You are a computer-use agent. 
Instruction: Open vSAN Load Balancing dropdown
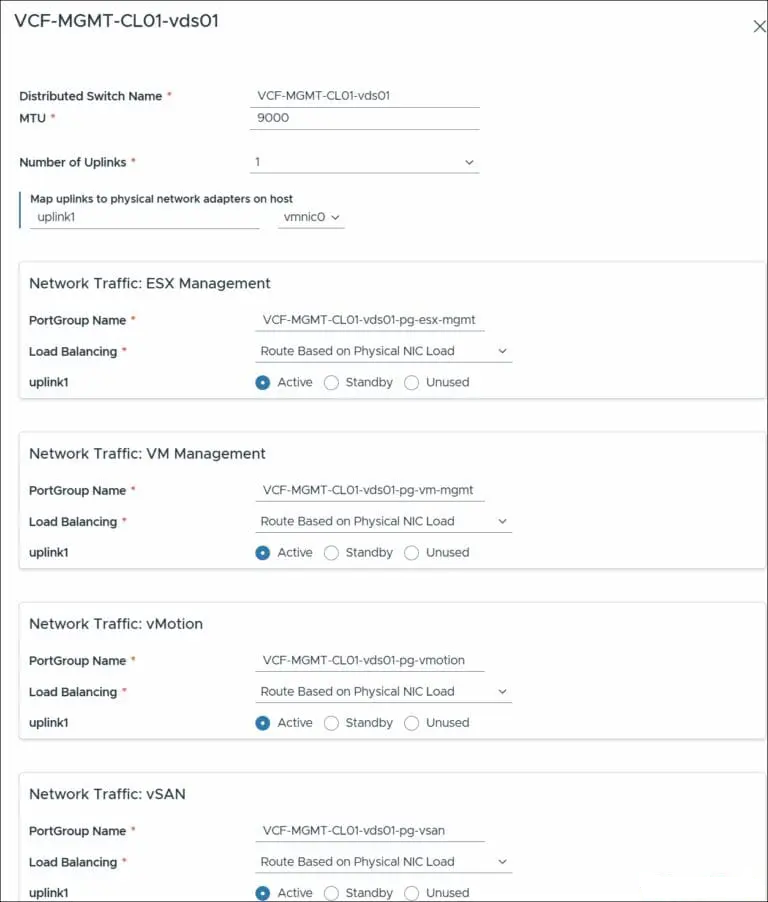[x=384, y=861]
